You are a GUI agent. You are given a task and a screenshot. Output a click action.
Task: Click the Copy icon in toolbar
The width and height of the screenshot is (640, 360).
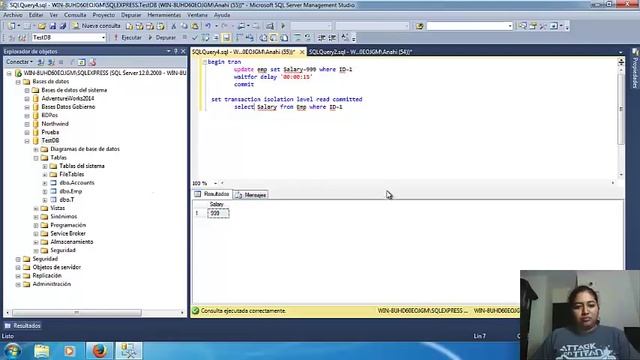coord(184,26)
